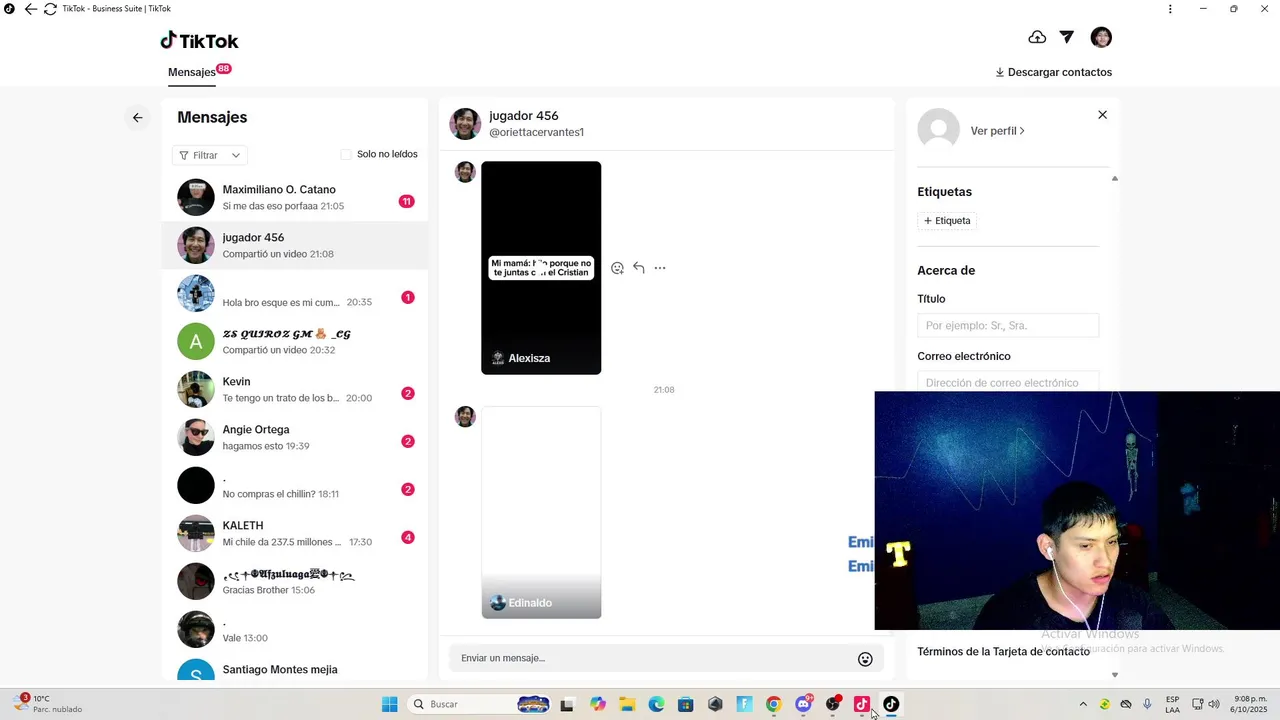Switch to the Mensajes tab
This screenshot has height=720, width=1280.
click(192, 72)
